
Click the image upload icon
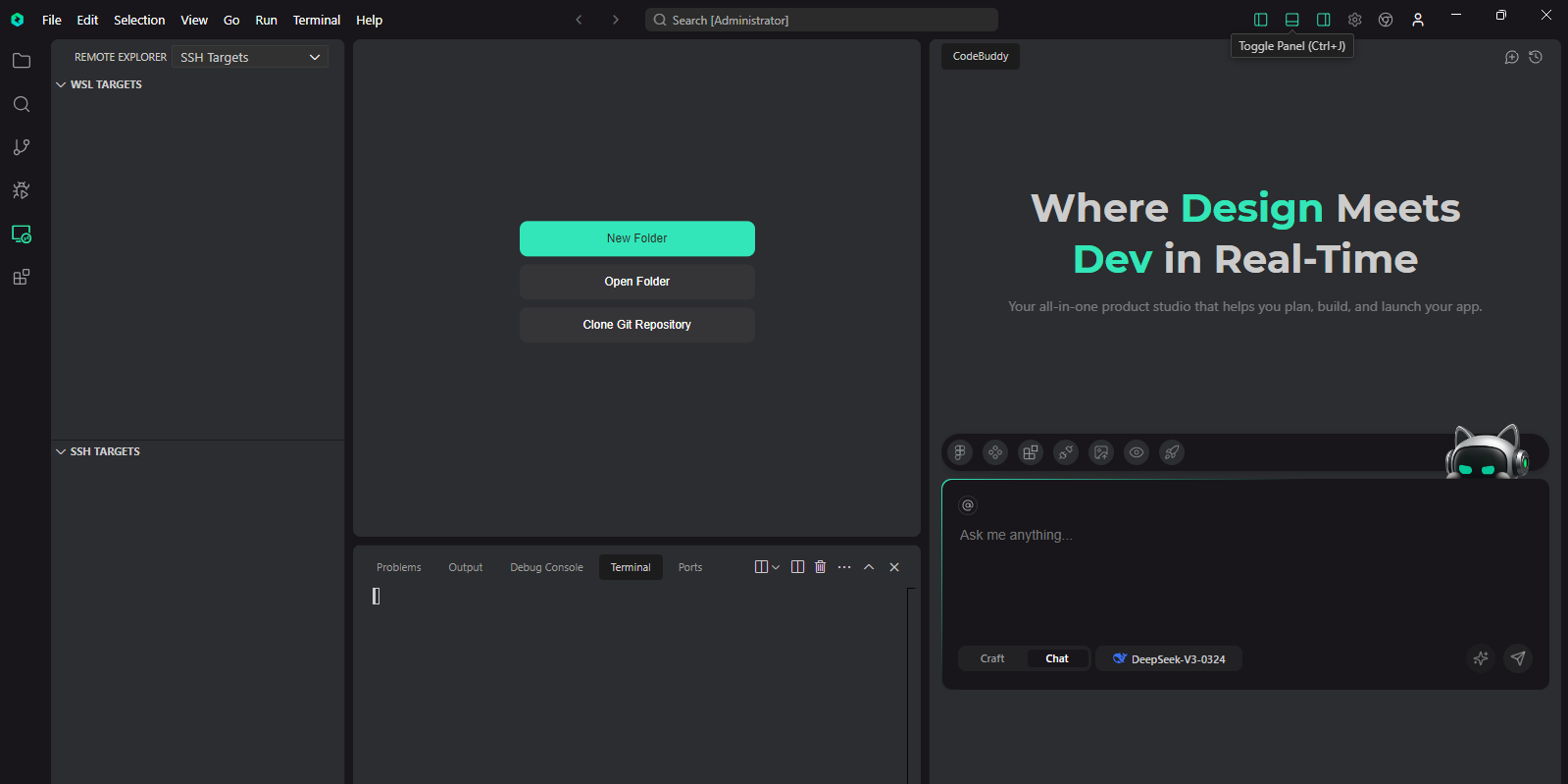1101,452
